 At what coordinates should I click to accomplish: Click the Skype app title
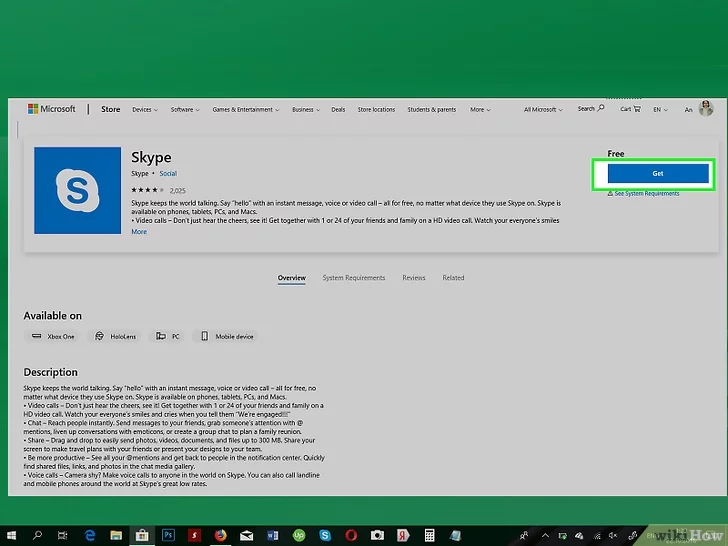coord(151,157)
